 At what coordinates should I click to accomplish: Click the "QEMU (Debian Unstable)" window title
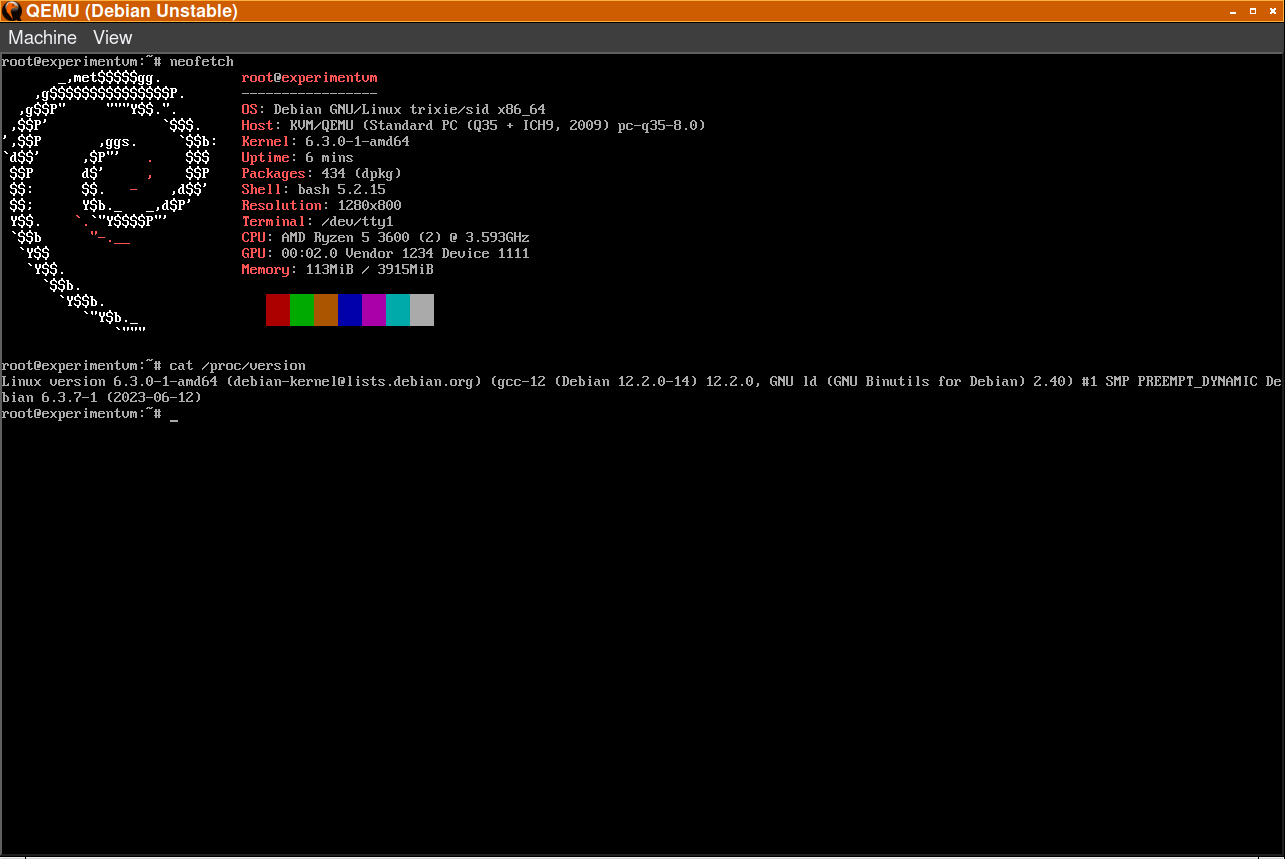(x=132, y=12)
